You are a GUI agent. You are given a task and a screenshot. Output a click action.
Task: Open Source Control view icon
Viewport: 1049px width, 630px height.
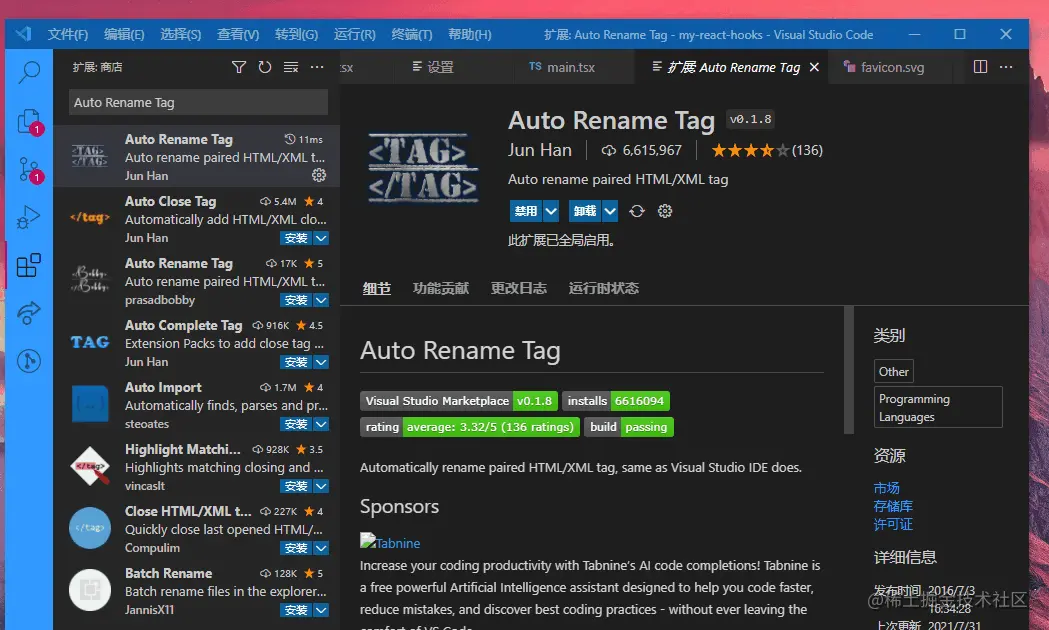point(29,170)
